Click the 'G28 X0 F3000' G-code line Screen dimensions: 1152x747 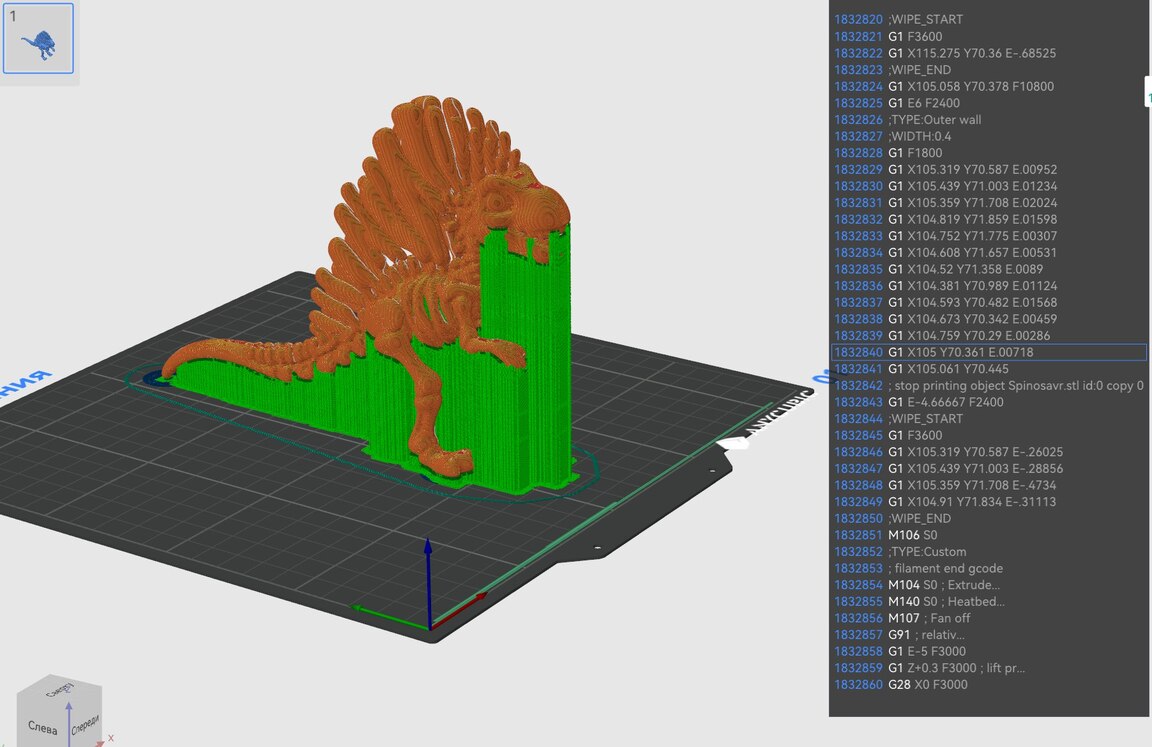(x=927, y=685)
